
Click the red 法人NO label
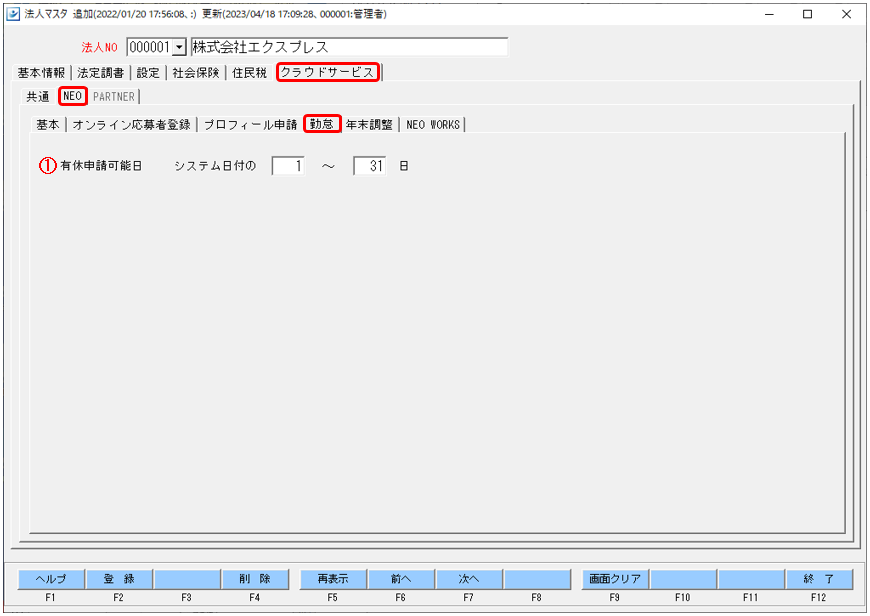coord(99,48)
